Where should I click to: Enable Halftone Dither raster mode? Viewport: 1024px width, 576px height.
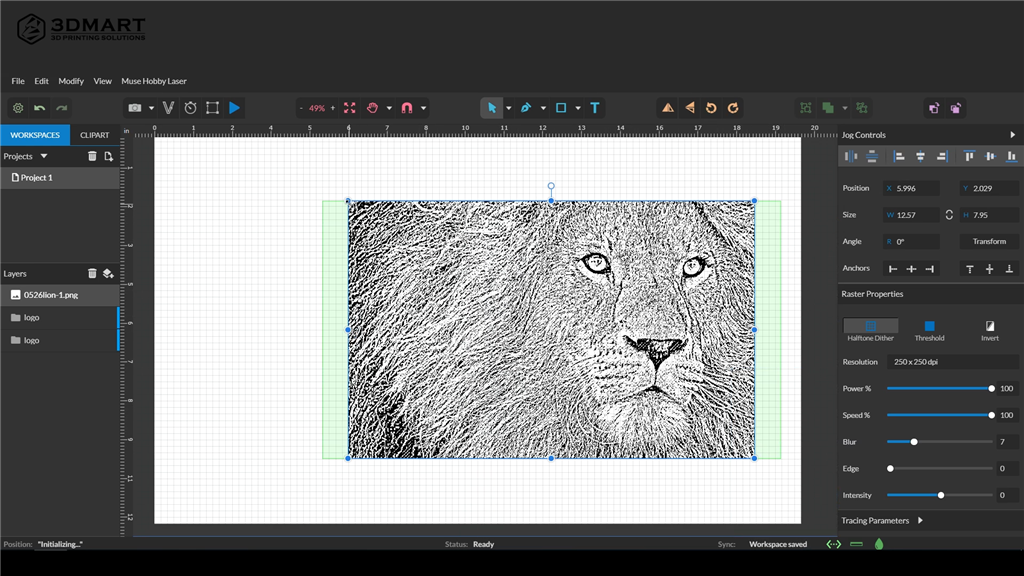870,326
